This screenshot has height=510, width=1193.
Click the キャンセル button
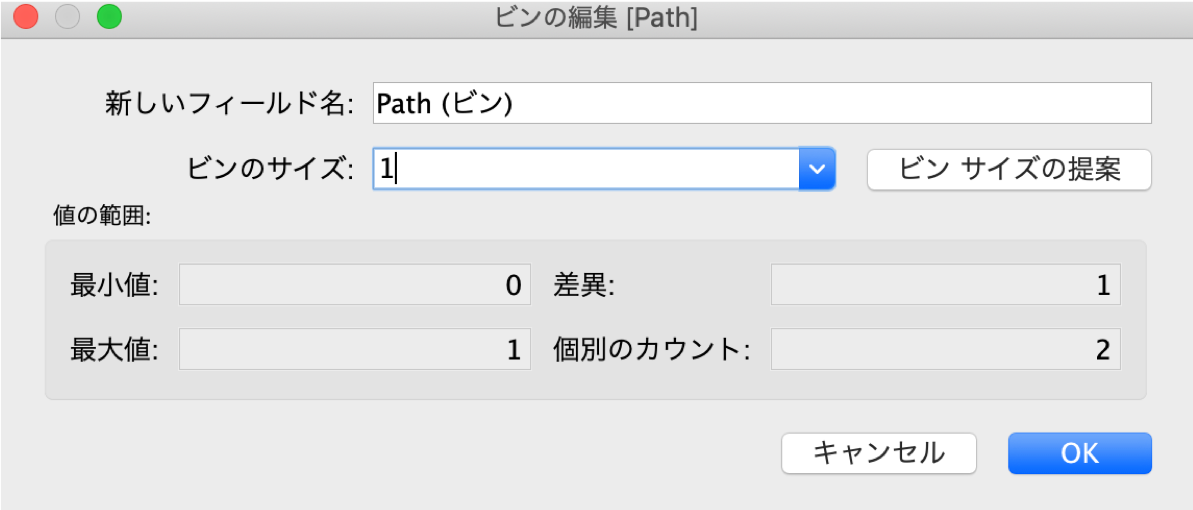(x=878, y=453)
